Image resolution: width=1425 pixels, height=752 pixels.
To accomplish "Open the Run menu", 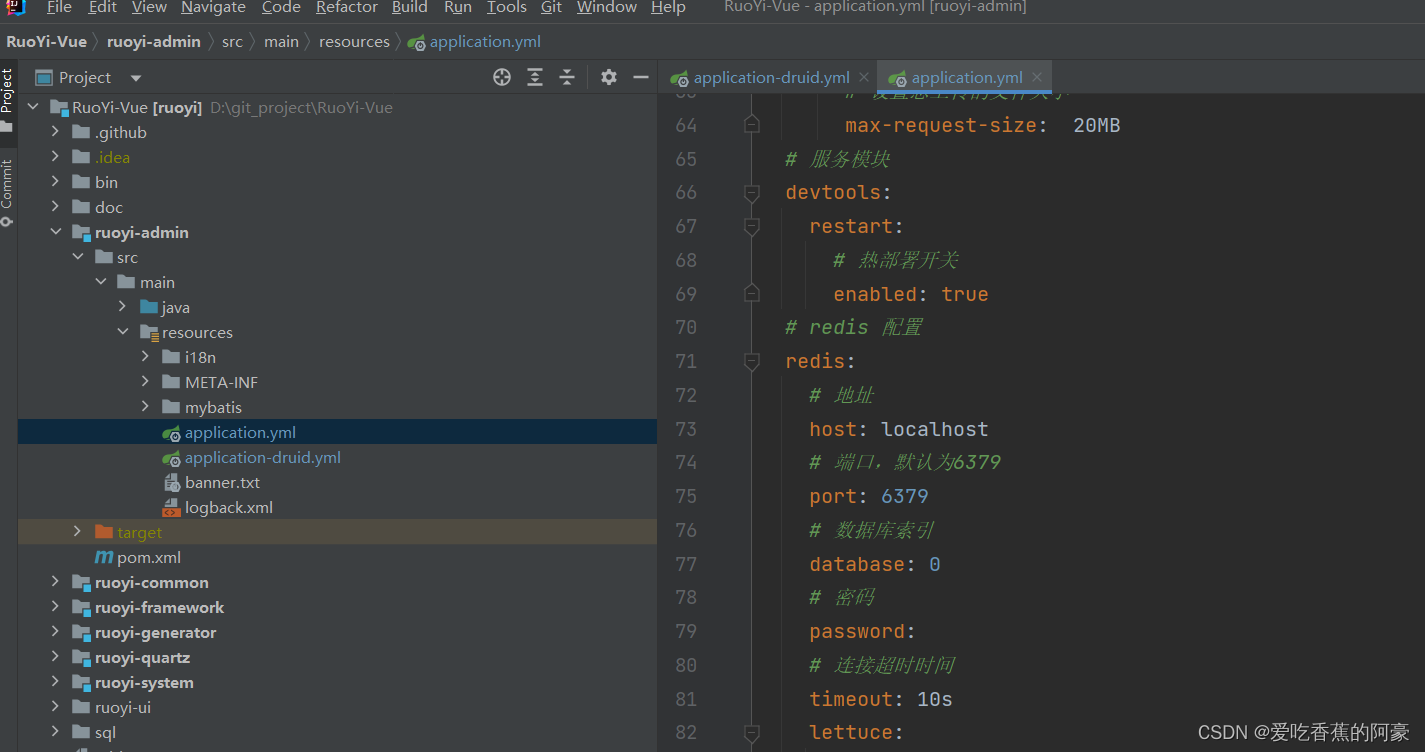I will coord(458,8).
